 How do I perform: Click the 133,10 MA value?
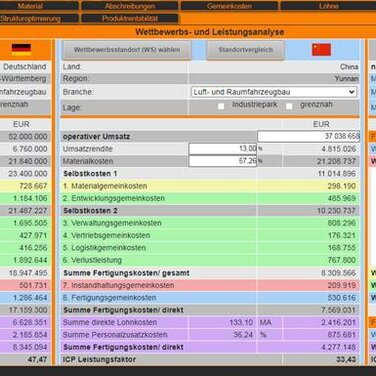[241, 322]
